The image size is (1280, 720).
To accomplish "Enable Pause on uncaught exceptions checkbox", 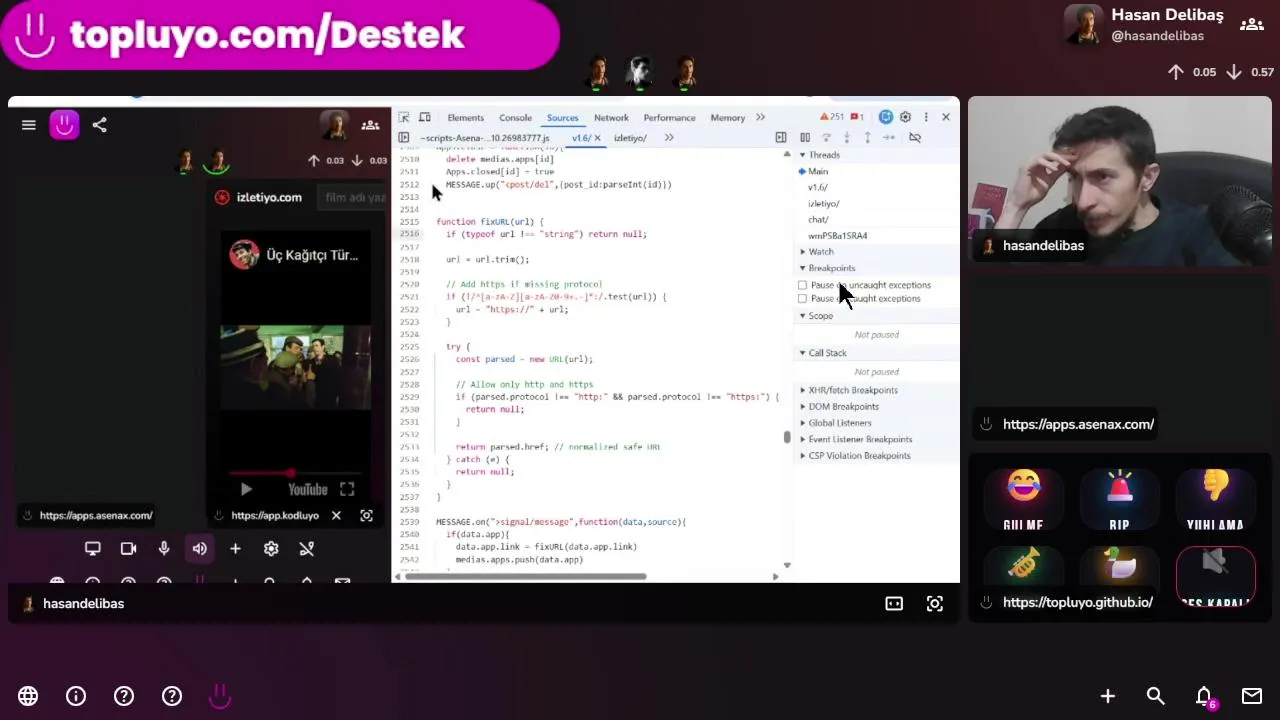I will click(802, 285).
